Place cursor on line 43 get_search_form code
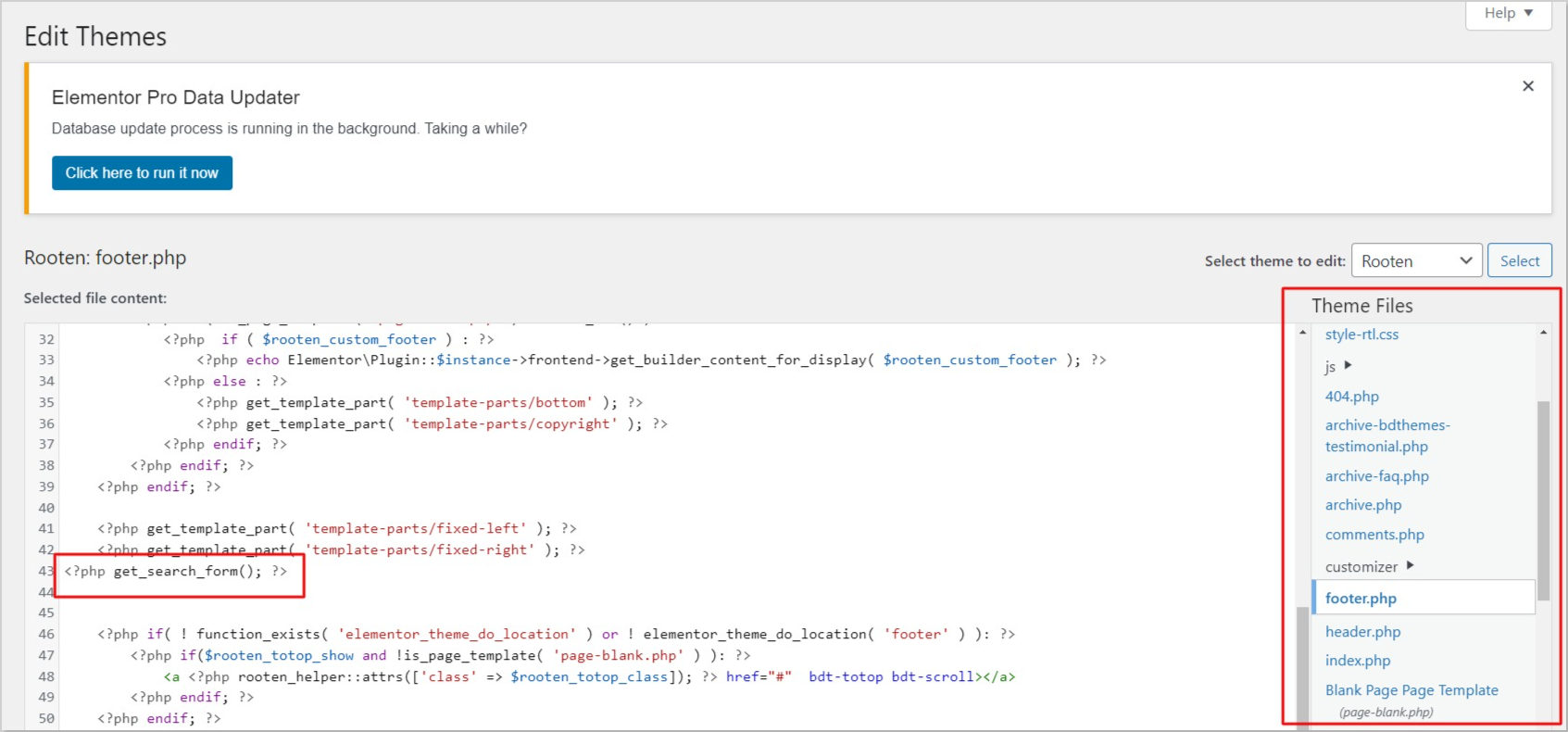This screenshot has height=732, width=1568. tap(176, 572)
